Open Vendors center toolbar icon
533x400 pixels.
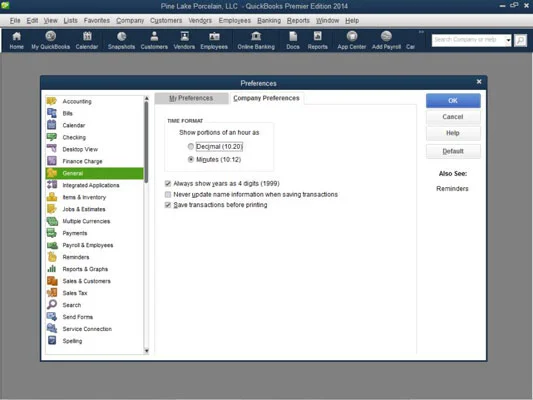pos(184,40)
